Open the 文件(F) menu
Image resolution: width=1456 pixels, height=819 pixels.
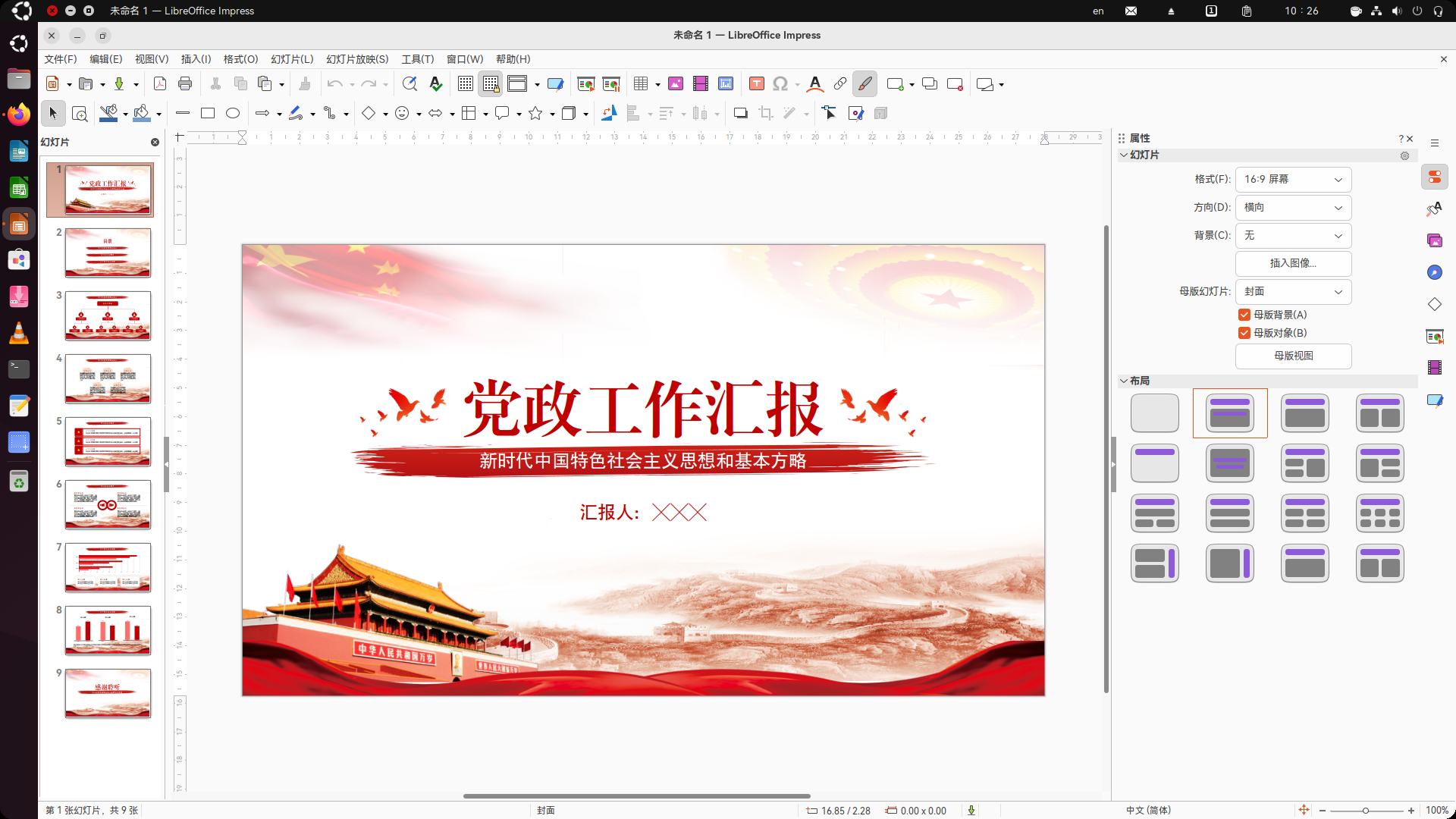point(61,59)
